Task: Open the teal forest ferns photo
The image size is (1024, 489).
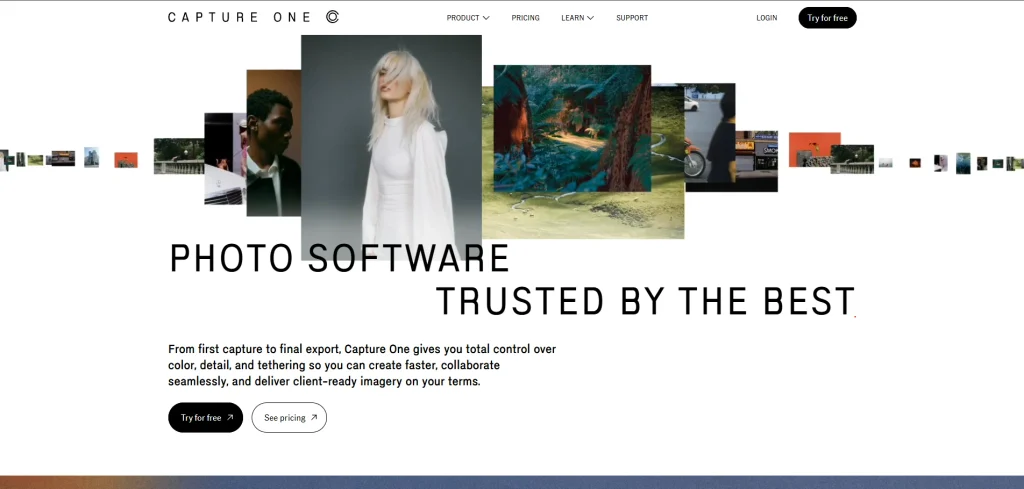Action: 572,128
